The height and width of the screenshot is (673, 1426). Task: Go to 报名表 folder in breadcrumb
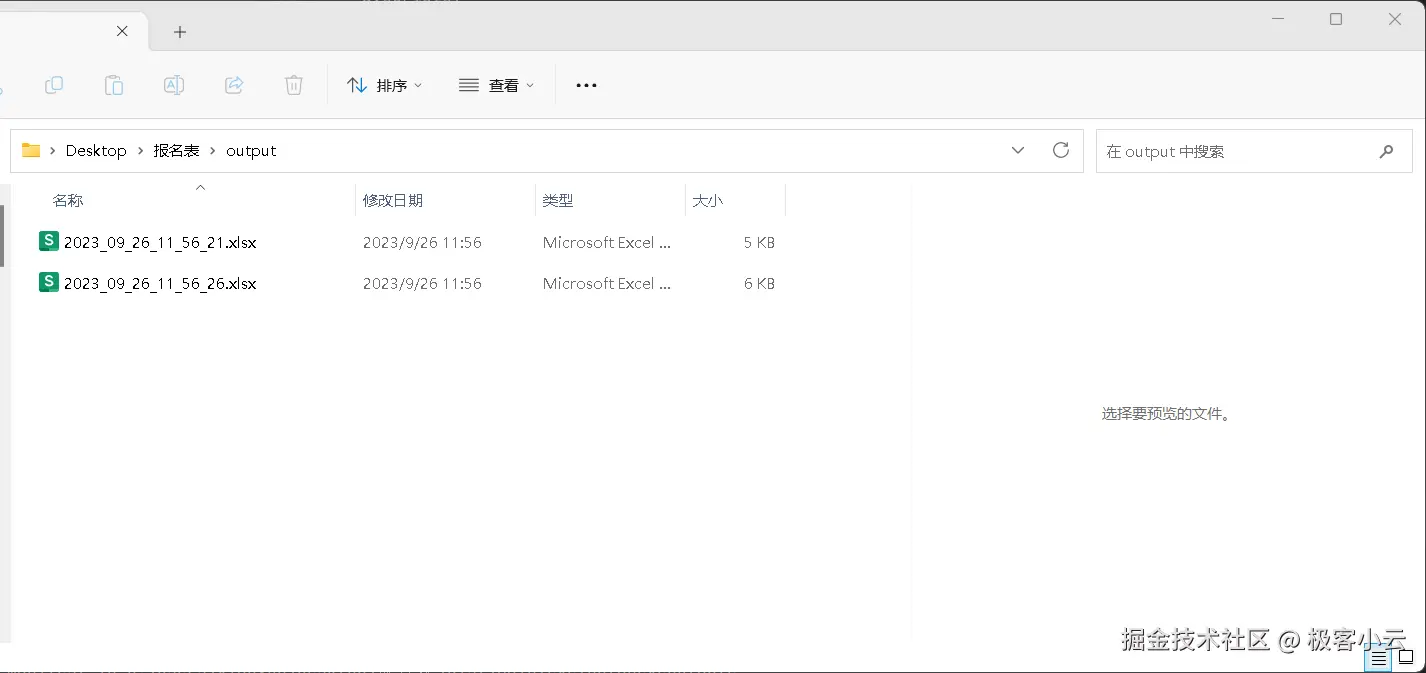click(176, 150)
